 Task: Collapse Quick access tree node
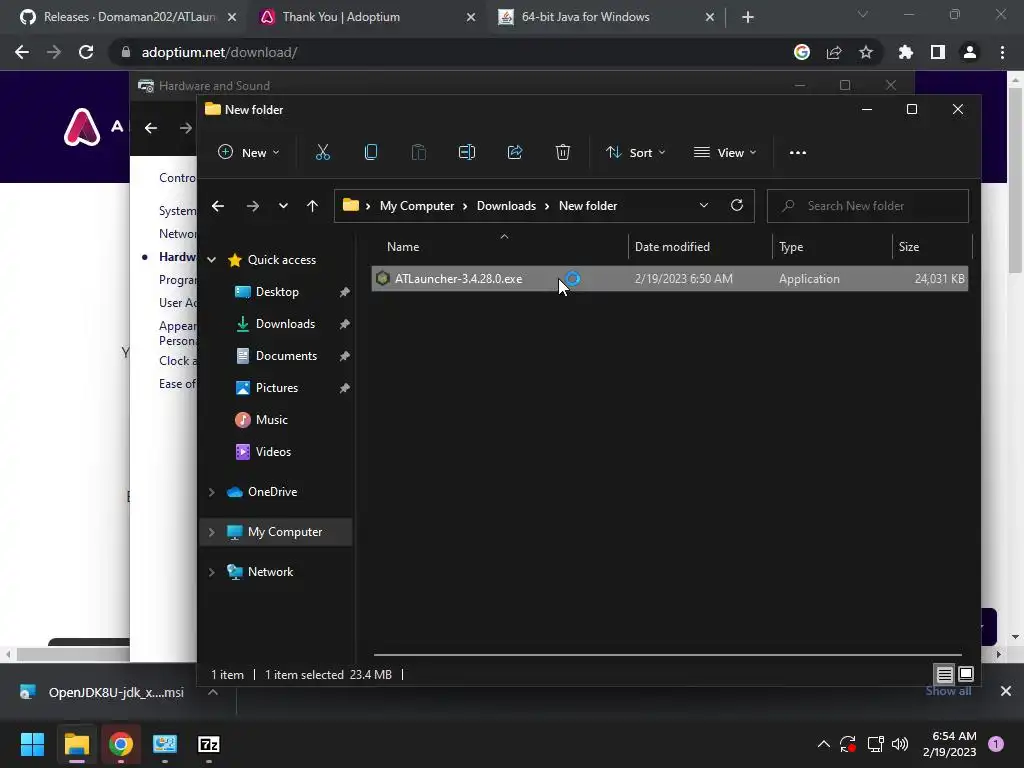212,260
